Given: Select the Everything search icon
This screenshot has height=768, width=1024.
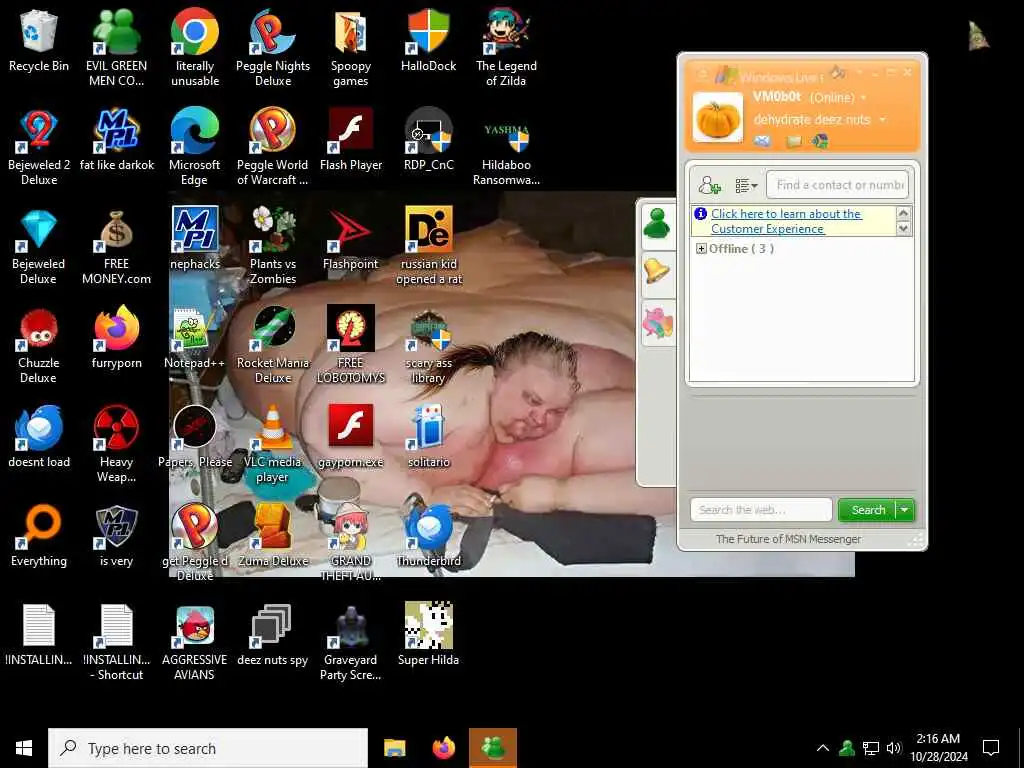Looking at the screenshot, I should [39, 536].
